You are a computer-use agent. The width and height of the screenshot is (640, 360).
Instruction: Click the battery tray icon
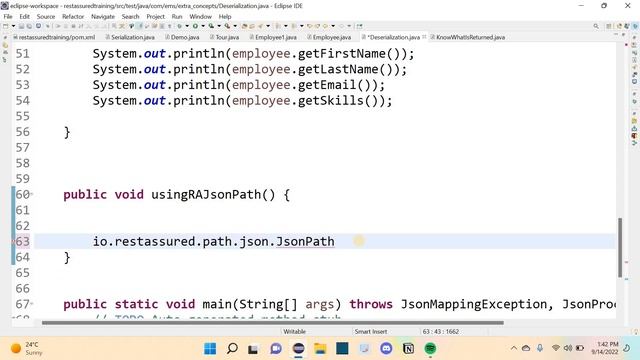click(x=580, y=348)
